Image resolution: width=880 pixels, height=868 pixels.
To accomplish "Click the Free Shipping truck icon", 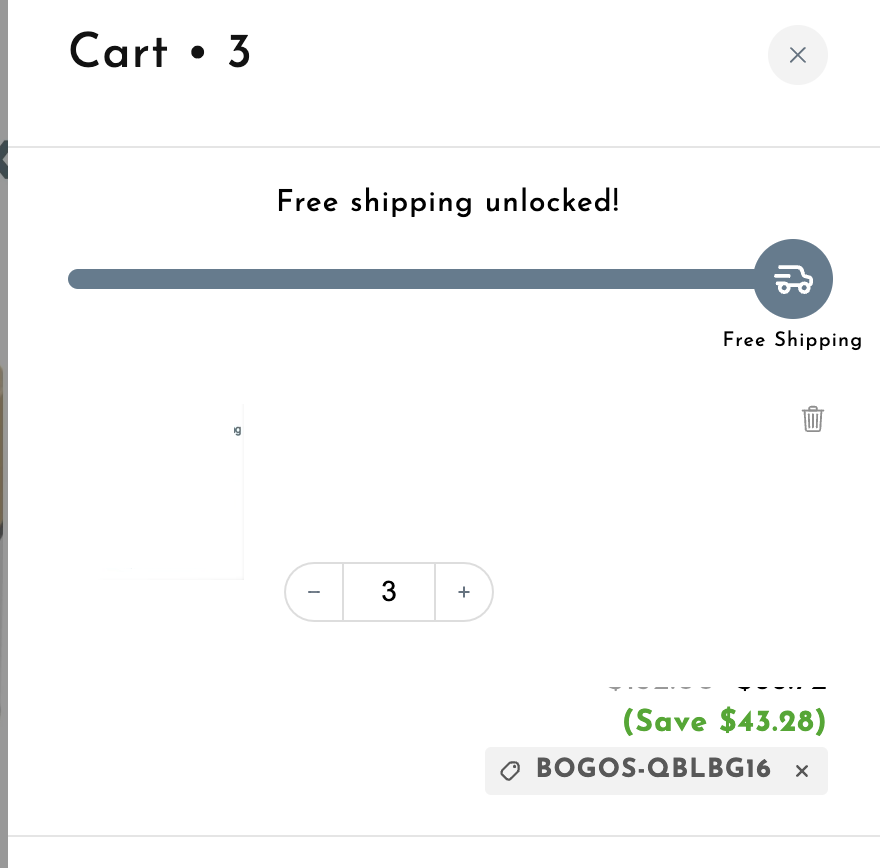I will (x=793, y=279).
